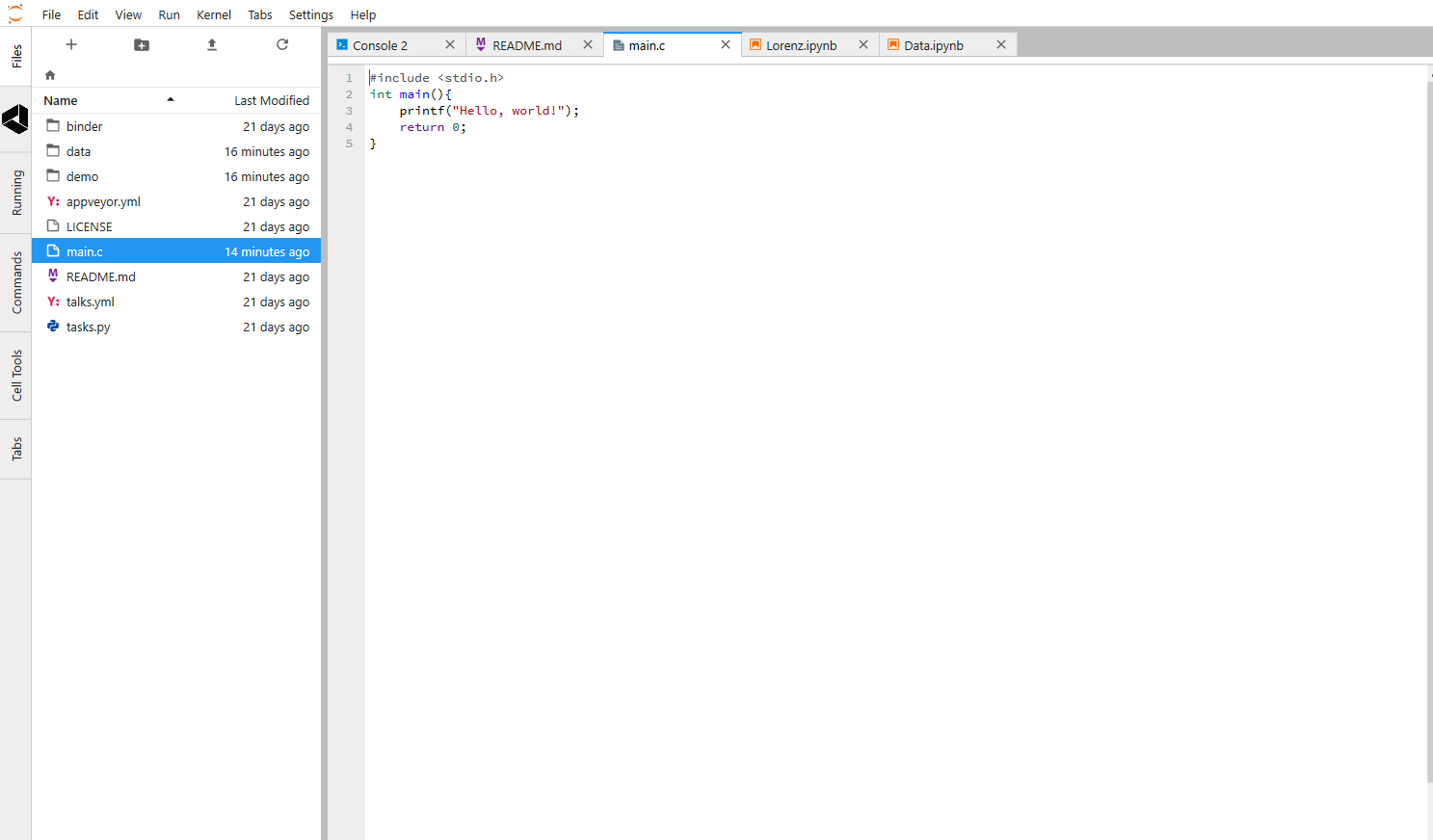Select the talks.yml file
Screen dimensions: 1433x840
click(x=177, y=302)
